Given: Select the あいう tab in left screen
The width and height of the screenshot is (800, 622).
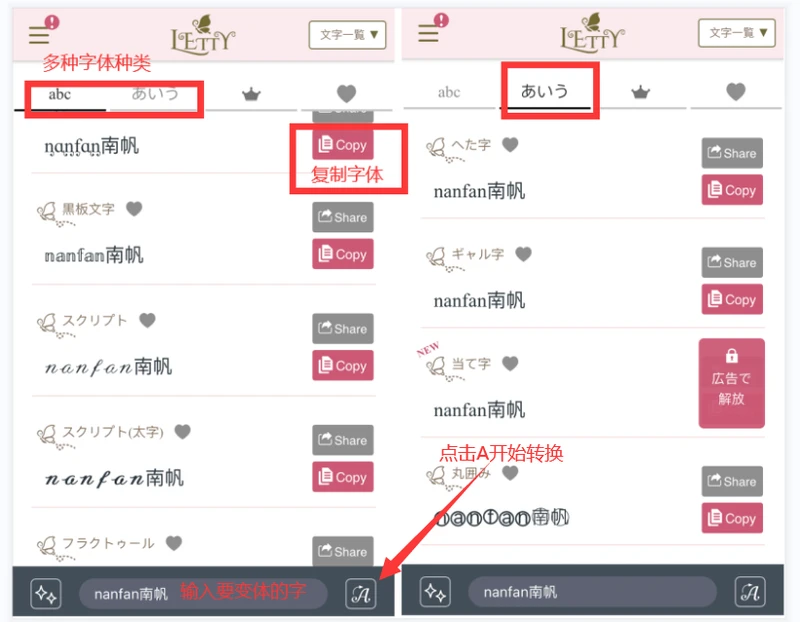Looking at the screenshot, I should [x=155, y=94].
